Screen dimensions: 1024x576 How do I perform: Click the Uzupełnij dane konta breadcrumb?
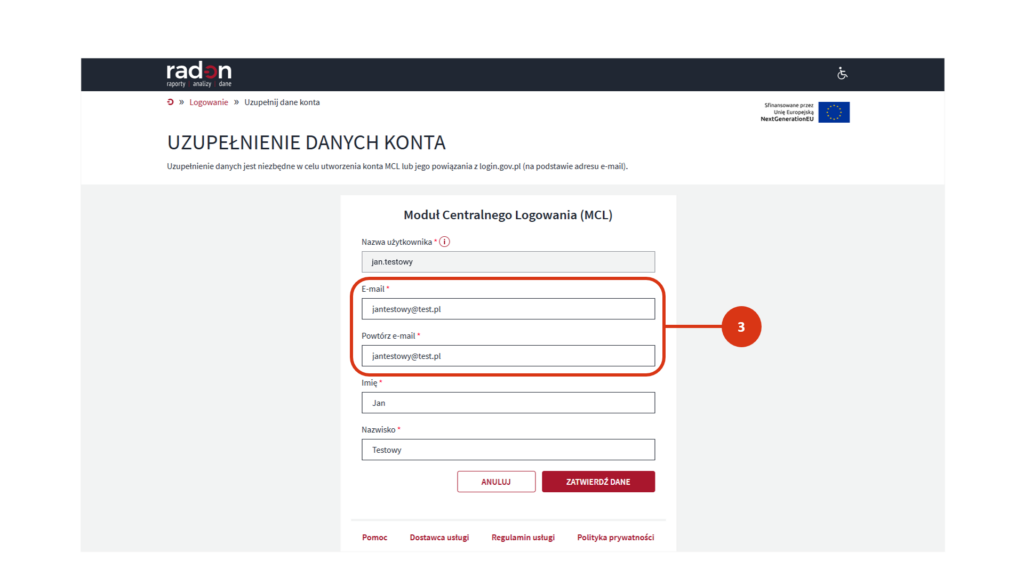[x=282, y=103]
